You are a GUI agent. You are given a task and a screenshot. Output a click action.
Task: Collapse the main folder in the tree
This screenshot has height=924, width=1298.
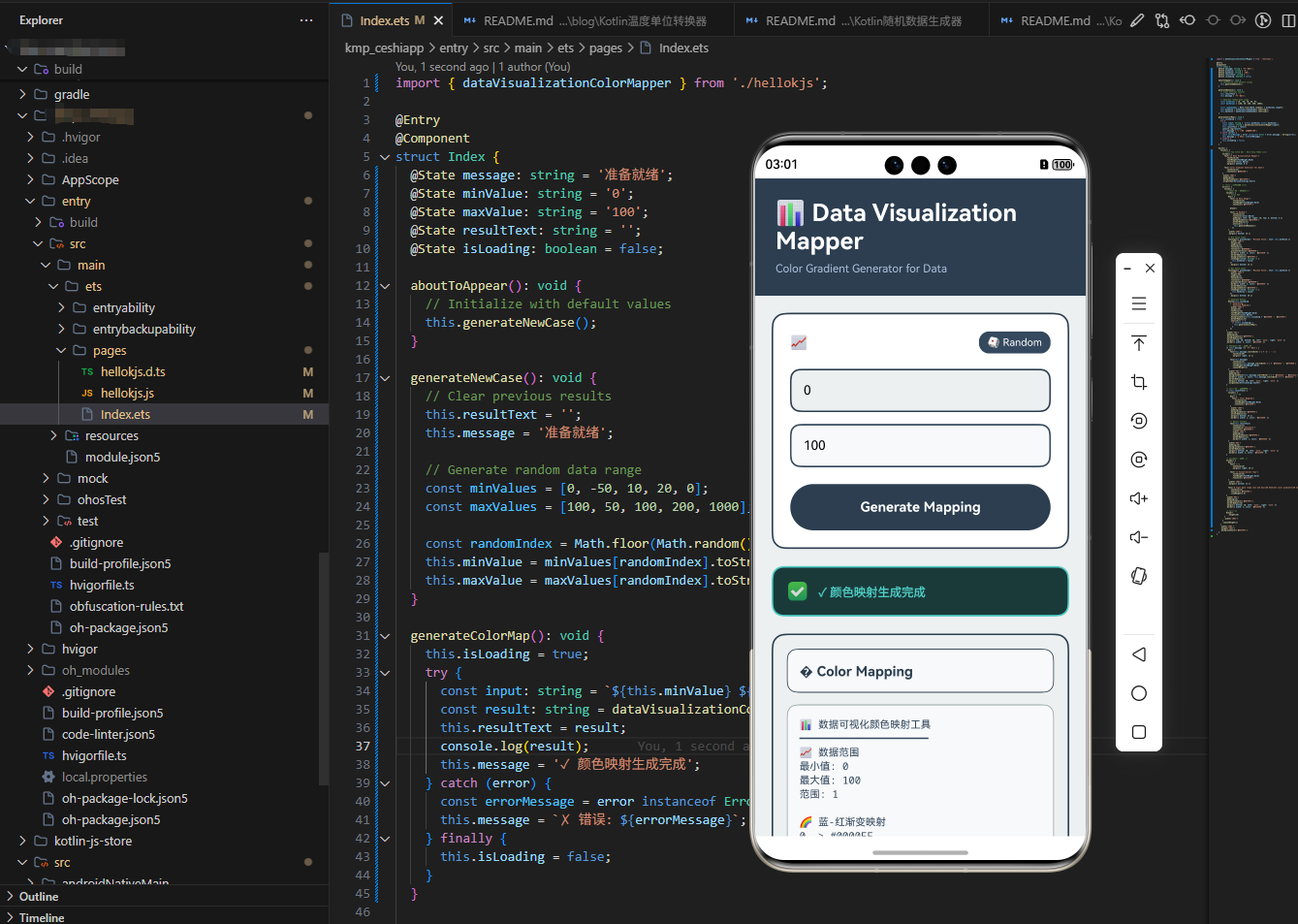[x=47, y=265]
